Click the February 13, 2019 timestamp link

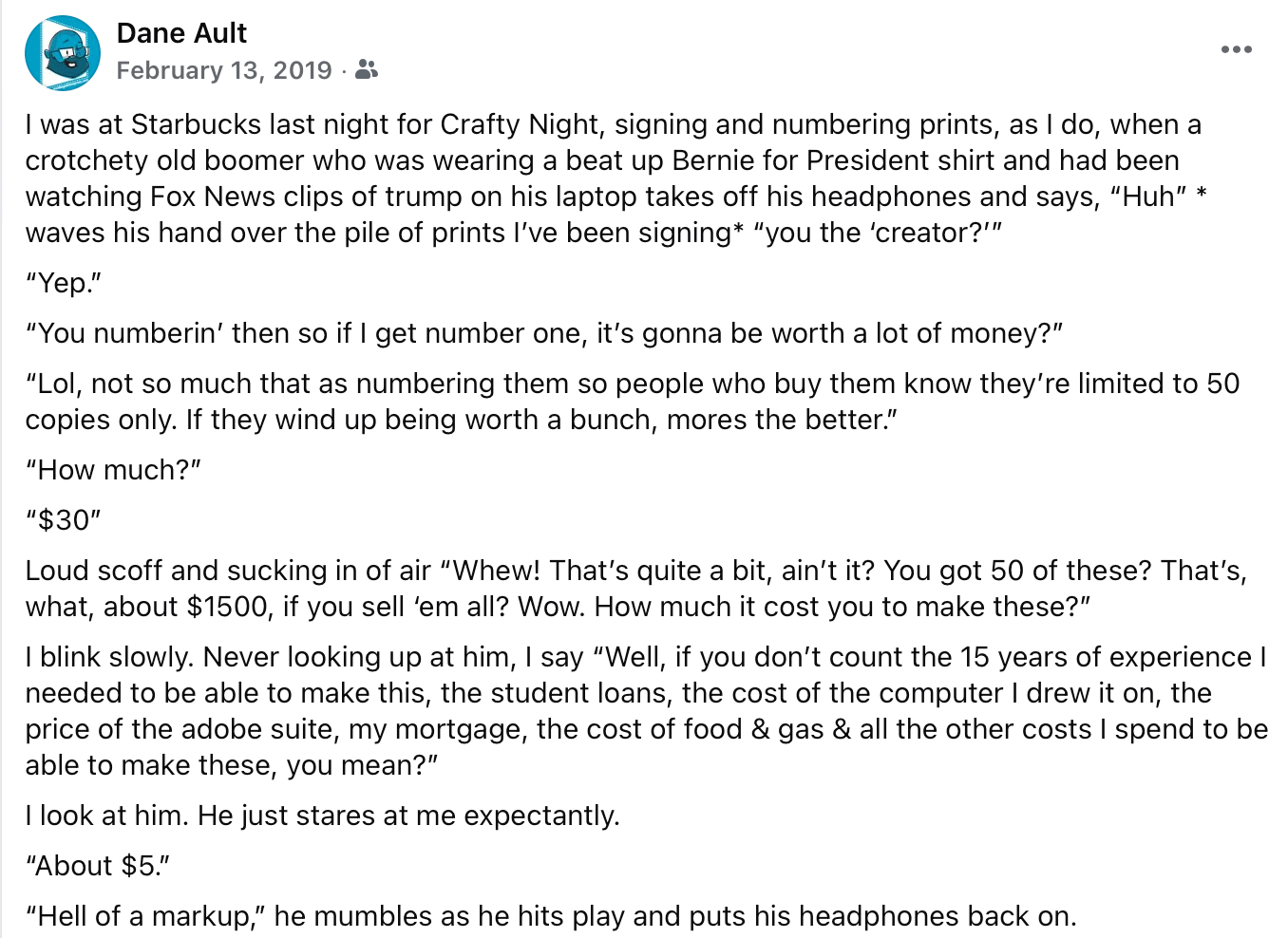(x=224, y=70)
